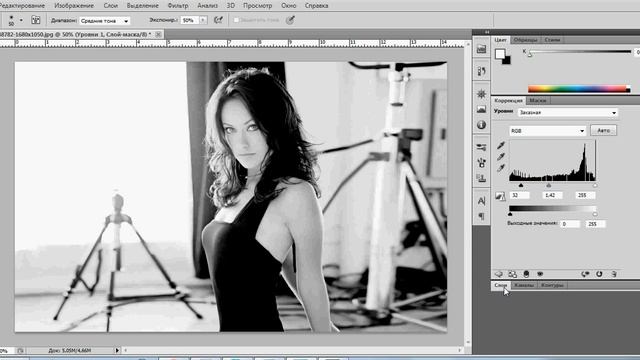Open the exposure slider arrow next to 50%
Image resolution: width=640 pixels, height=360 pixels.
[203, 20]
